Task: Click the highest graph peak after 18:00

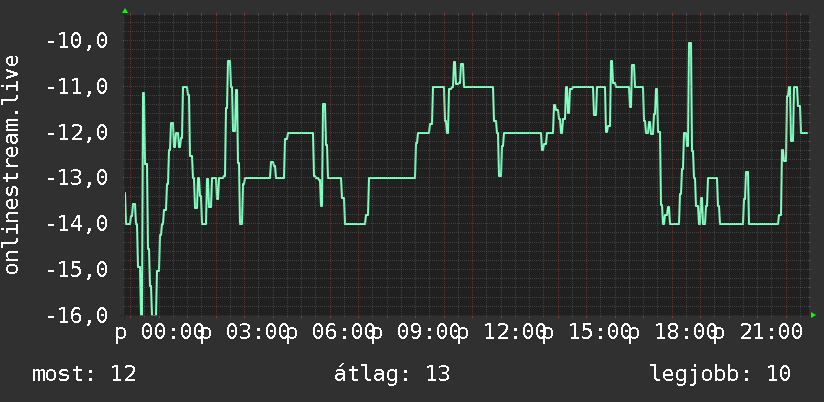Action: point(689,43)
